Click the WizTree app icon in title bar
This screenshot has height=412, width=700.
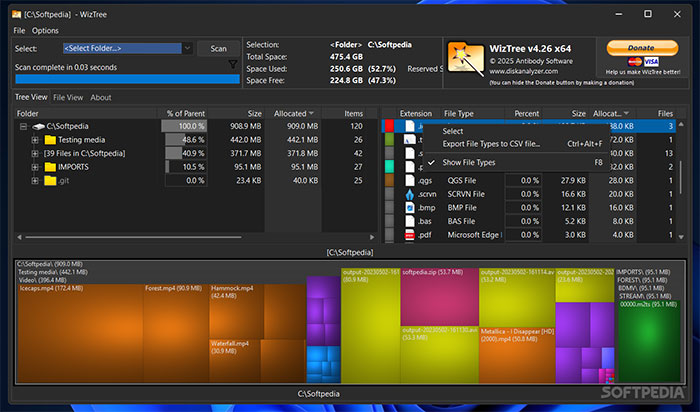click(x=17, y=14)
